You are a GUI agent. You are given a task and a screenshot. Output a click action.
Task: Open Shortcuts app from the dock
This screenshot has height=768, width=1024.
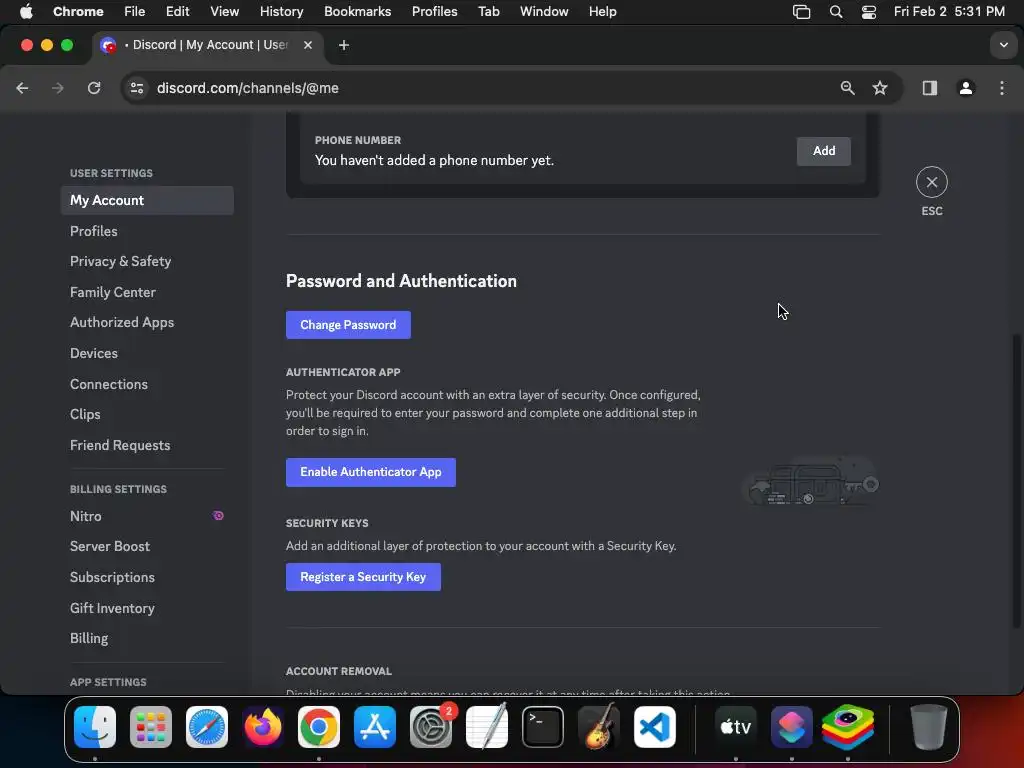tap(792, 727)
